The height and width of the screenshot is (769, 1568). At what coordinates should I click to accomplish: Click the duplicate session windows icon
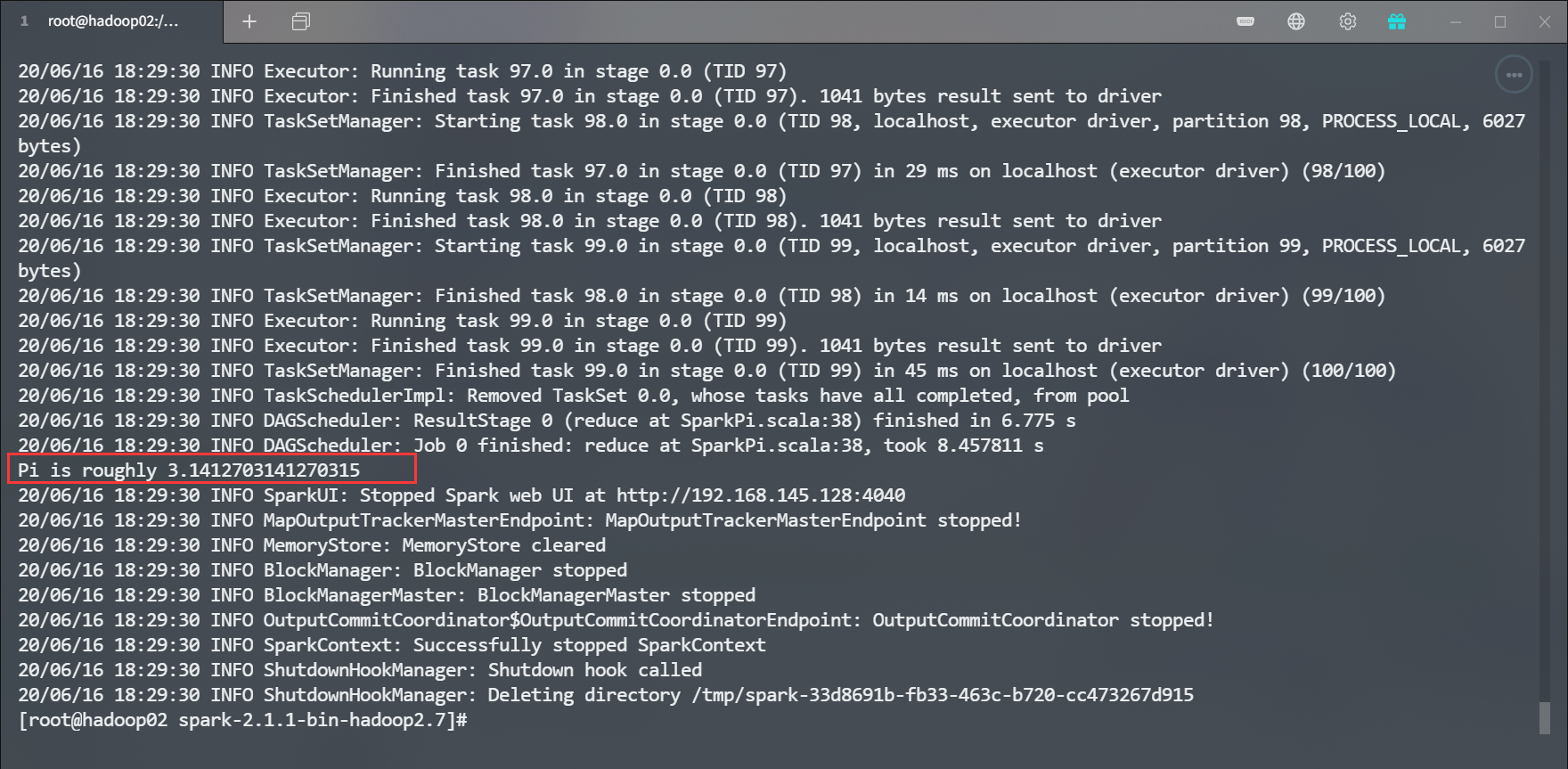(301, 21)
